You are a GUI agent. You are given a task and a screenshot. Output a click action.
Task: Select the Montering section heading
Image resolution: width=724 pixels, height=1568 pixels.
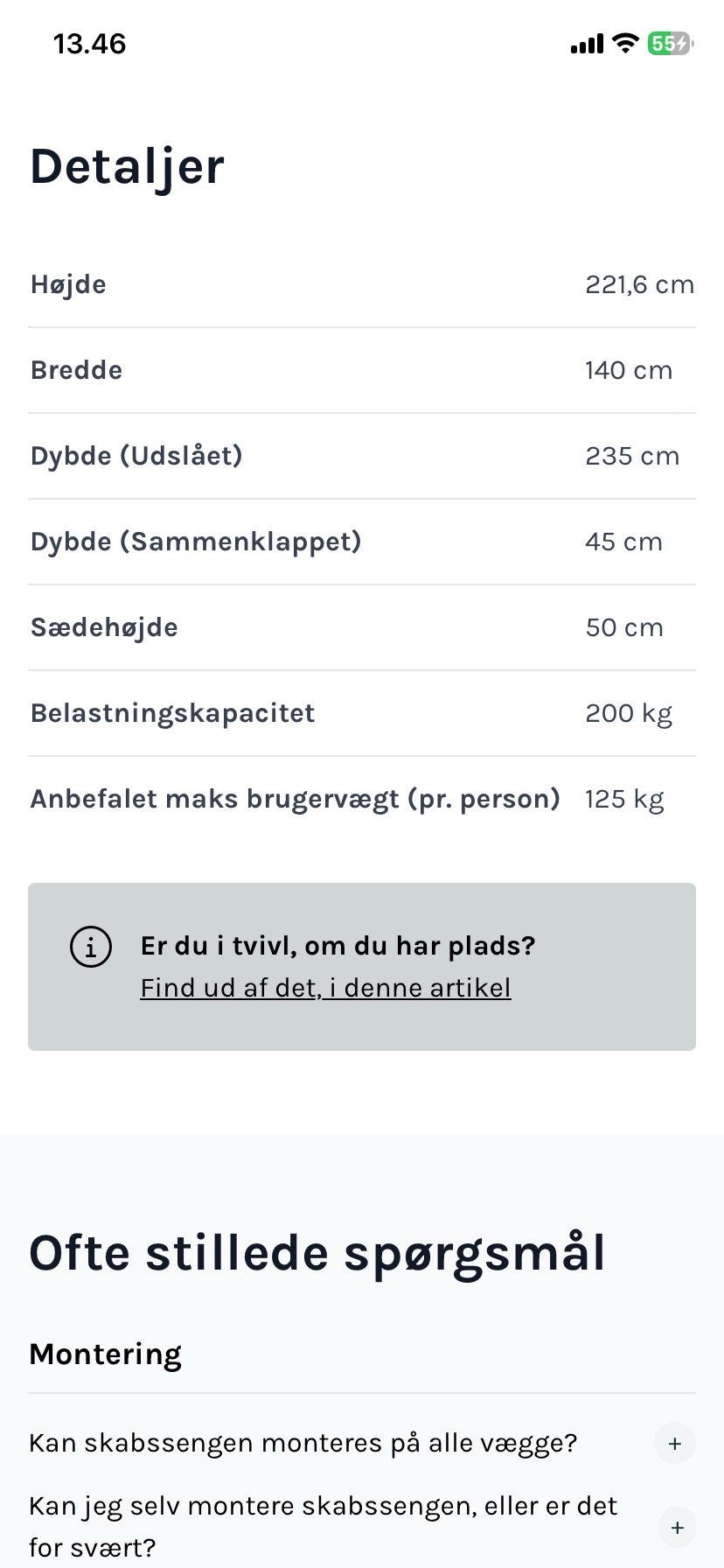click(105, 1354)
